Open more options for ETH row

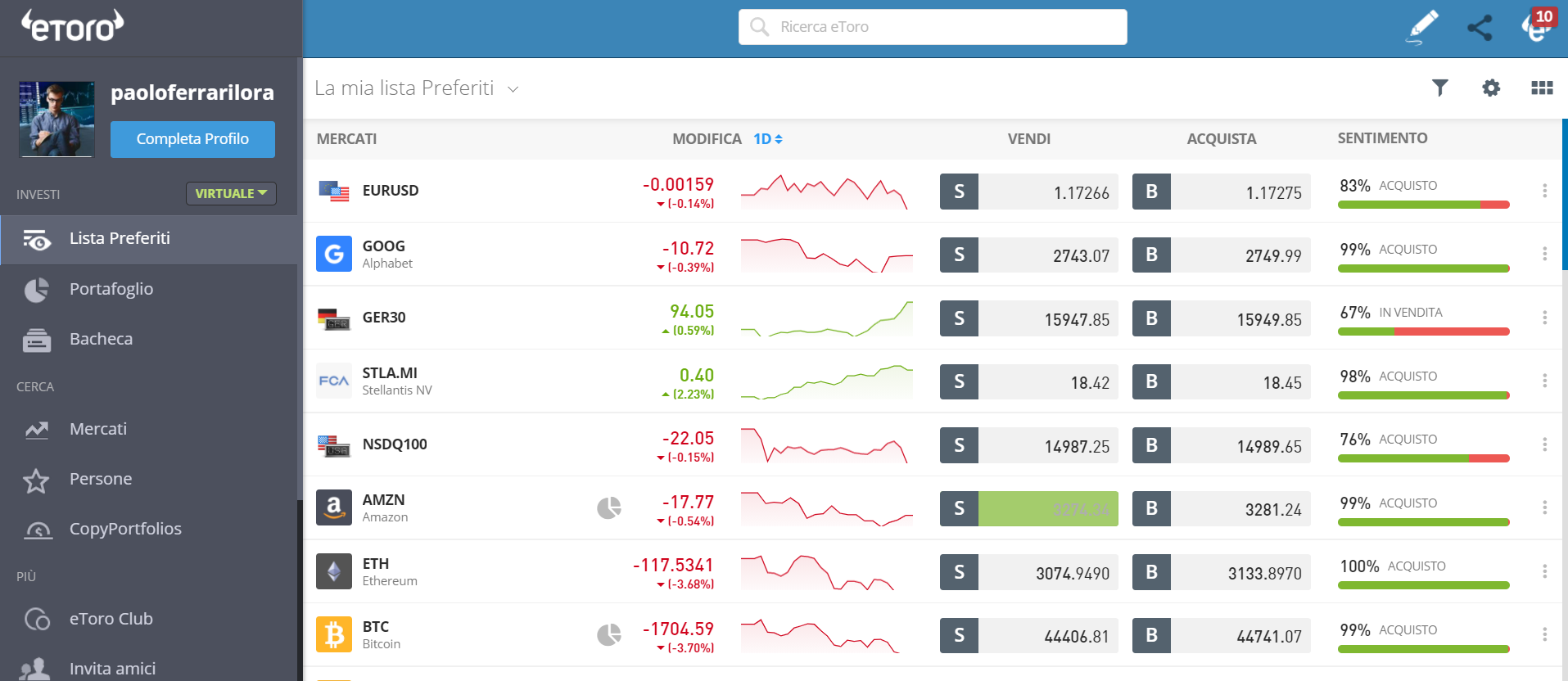tap(1545, 571)
